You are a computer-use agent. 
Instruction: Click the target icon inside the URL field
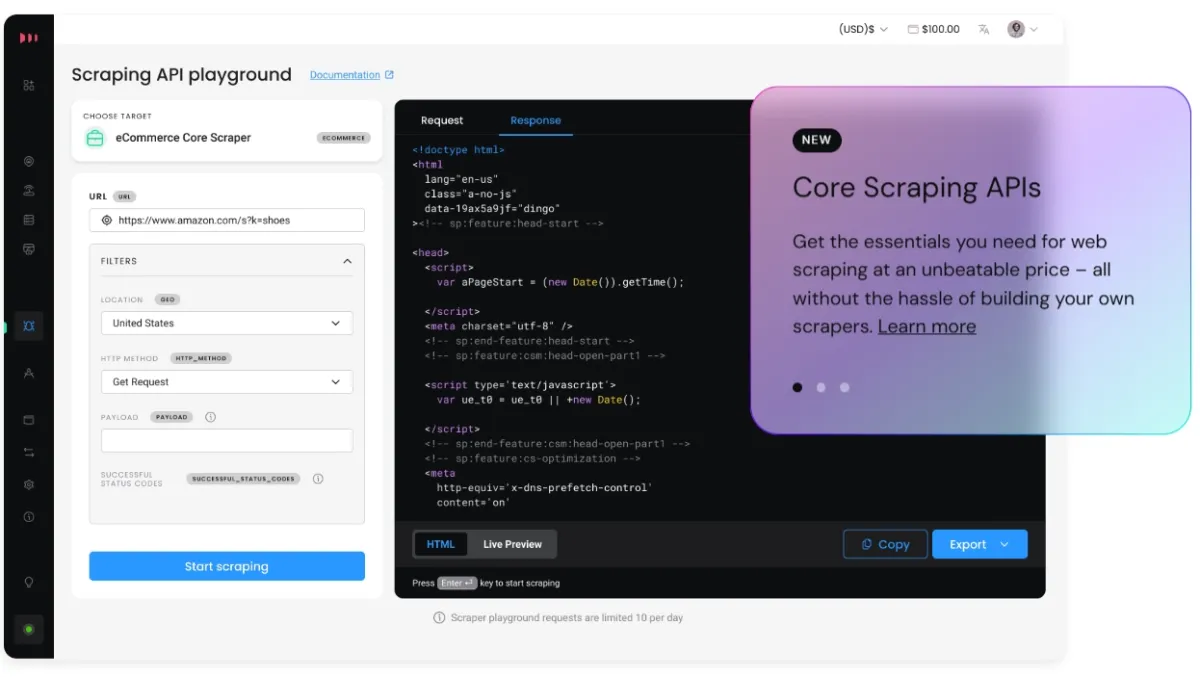pos(107,220)
